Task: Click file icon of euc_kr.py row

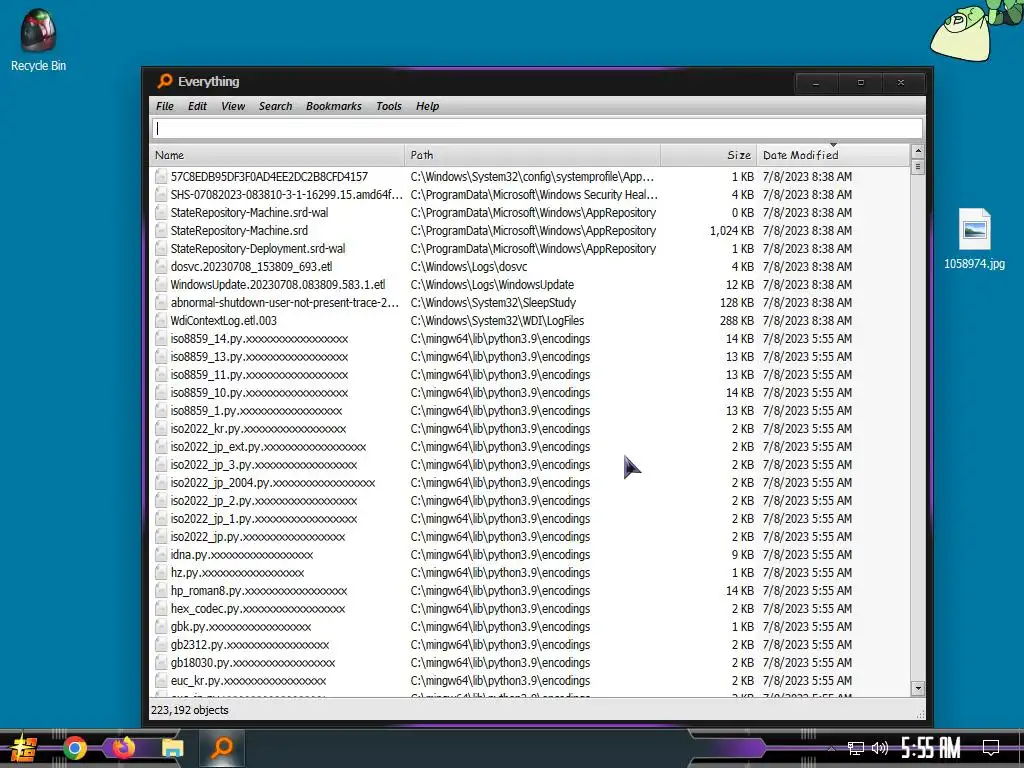Action: (161, 680)
